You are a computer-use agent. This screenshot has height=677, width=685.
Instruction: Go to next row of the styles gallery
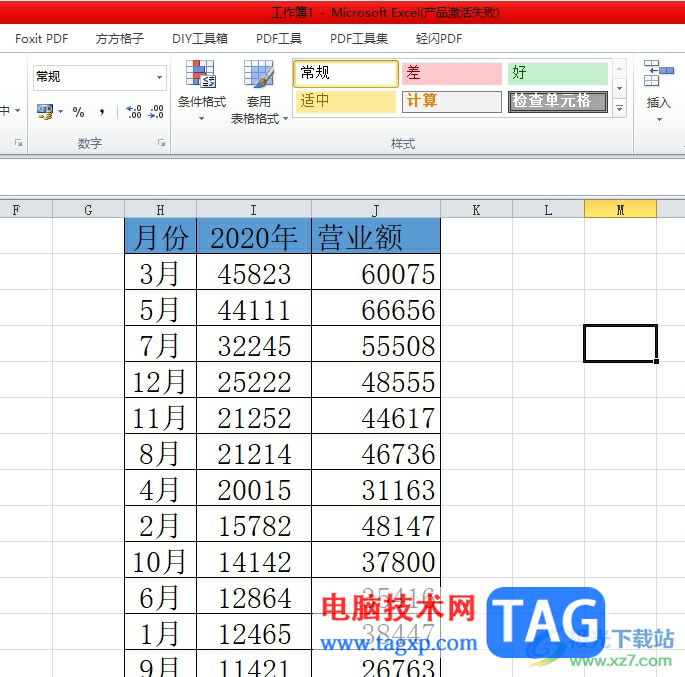pos(619,89)
